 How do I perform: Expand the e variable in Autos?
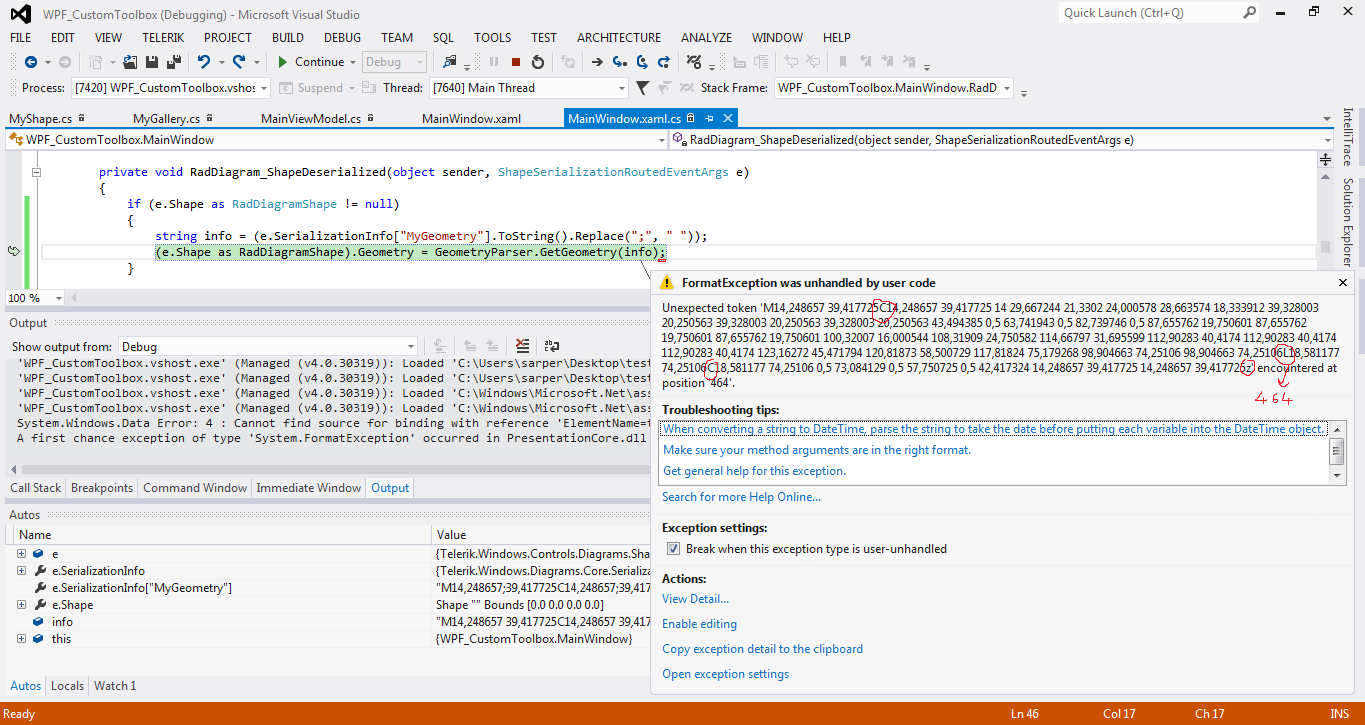22,554
